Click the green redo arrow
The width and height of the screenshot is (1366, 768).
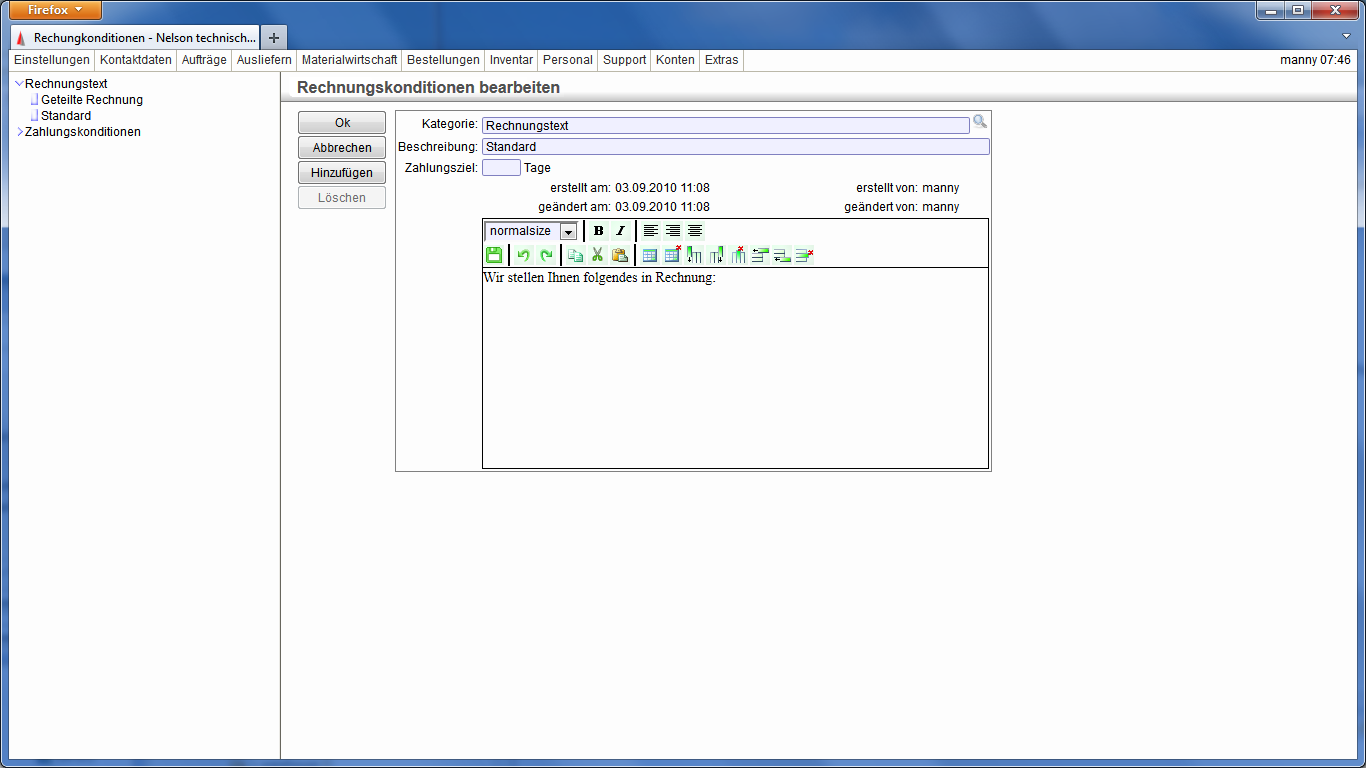coord(546,255)
